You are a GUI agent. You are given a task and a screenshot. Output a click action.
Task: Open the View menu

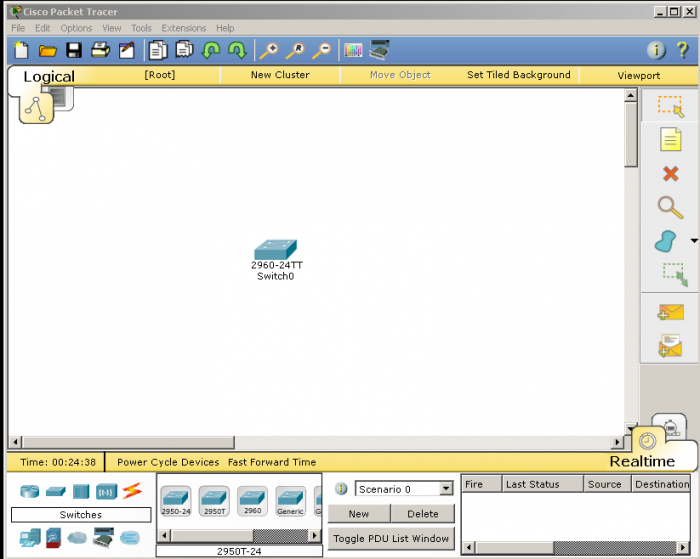tap(112, 28)
